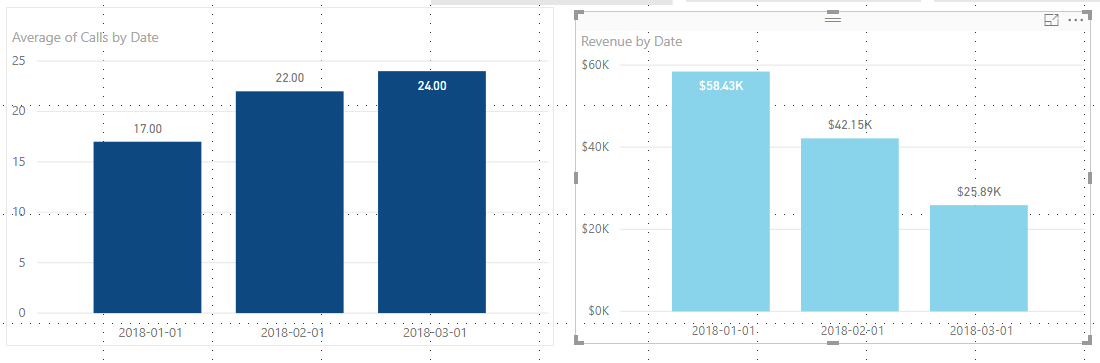Click the 25 y-axis label in Calls chart
Screen dimensions: 1100x363
(x=20, y=61)
